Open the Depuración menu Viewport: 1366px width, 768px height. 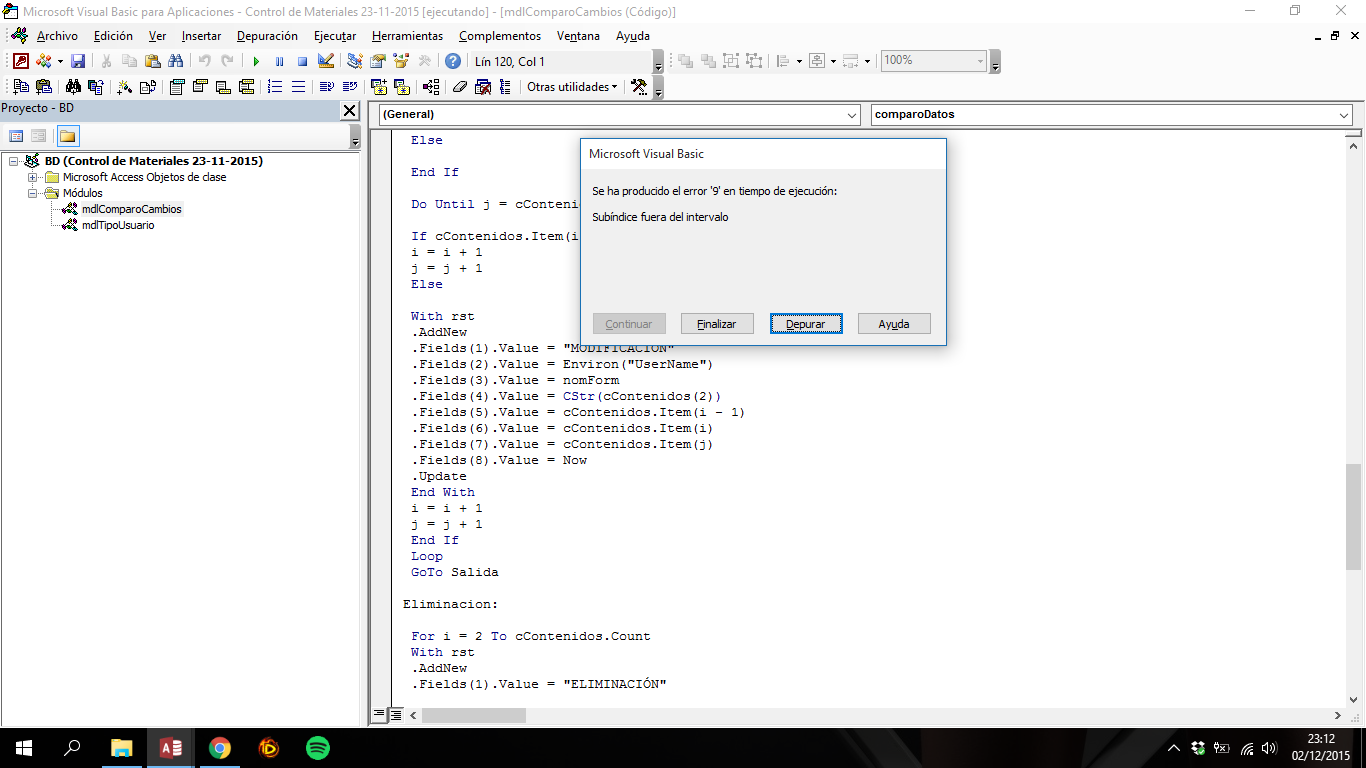pyautogui.click(x=267, y=36)
